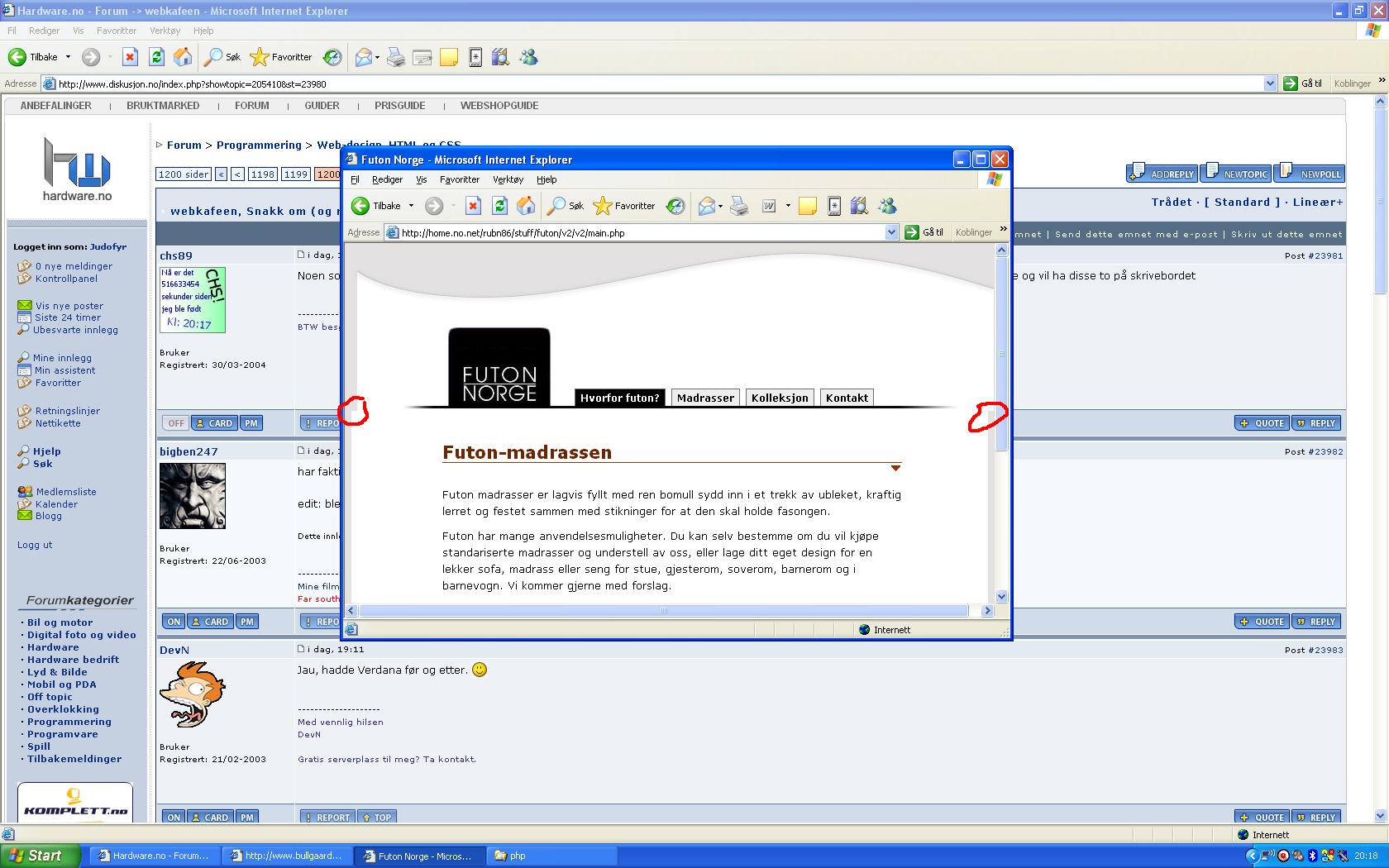Viewport: 1389px width, 868px height.
Task: Click Home icon in Futon Norge window
Action: tap(526, 206)
